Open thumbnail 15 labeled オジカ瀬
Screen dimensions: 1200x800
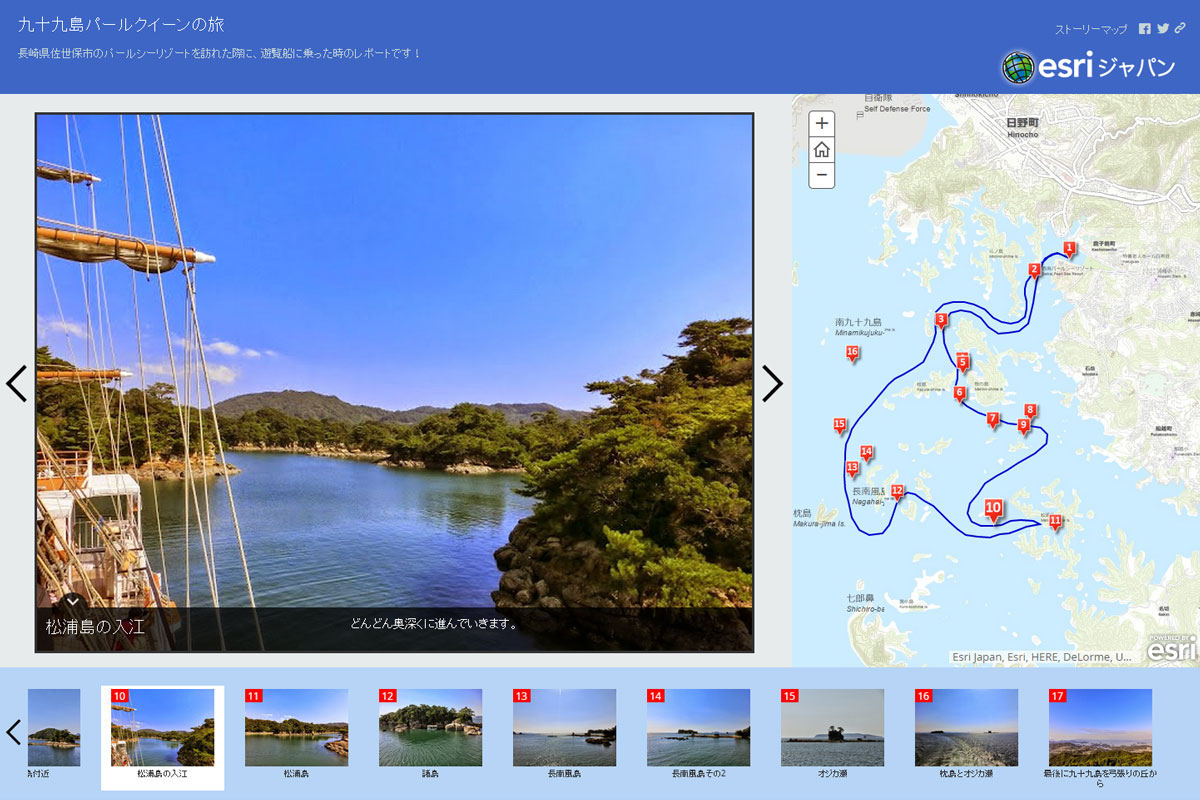pyautogui.click(x=832, y=728)
